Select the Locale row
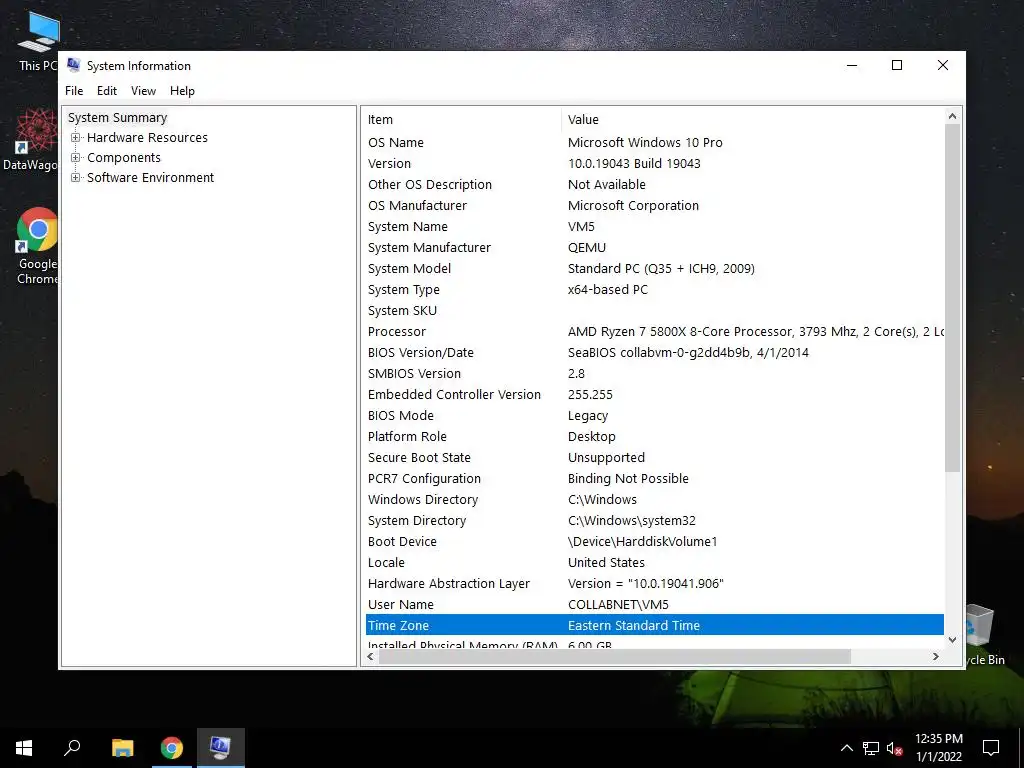This screenshot has width=1024, height=768. pos(654,562)
